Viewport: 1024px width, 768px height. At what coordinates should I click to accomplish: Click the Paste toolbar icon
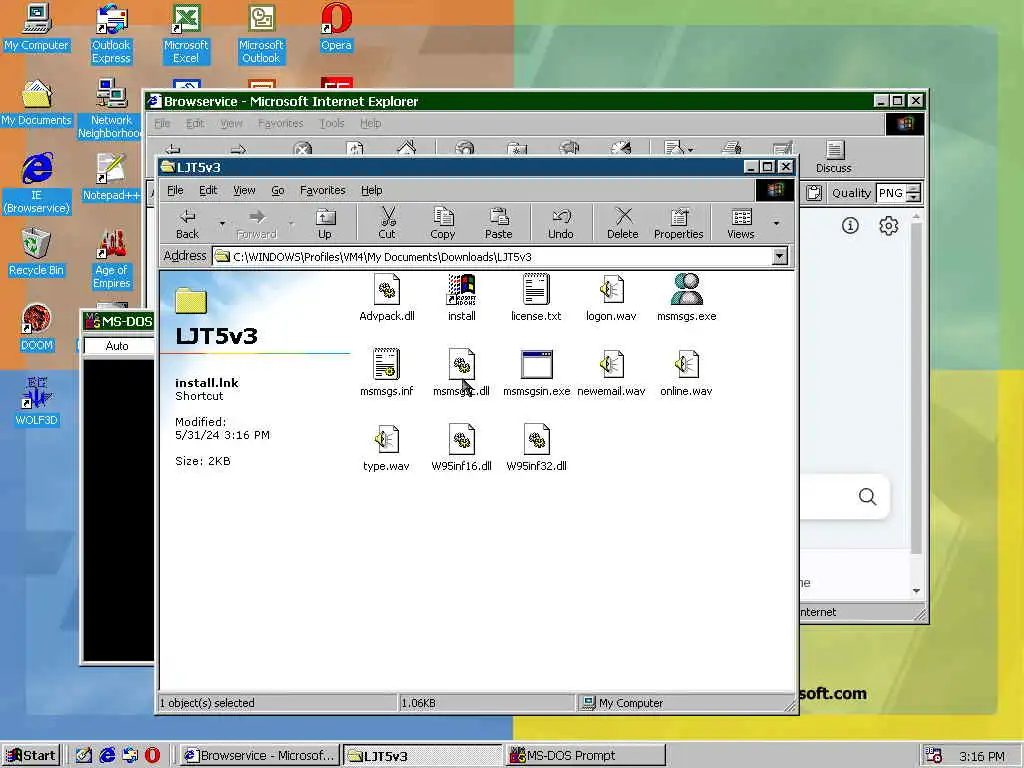498,223
